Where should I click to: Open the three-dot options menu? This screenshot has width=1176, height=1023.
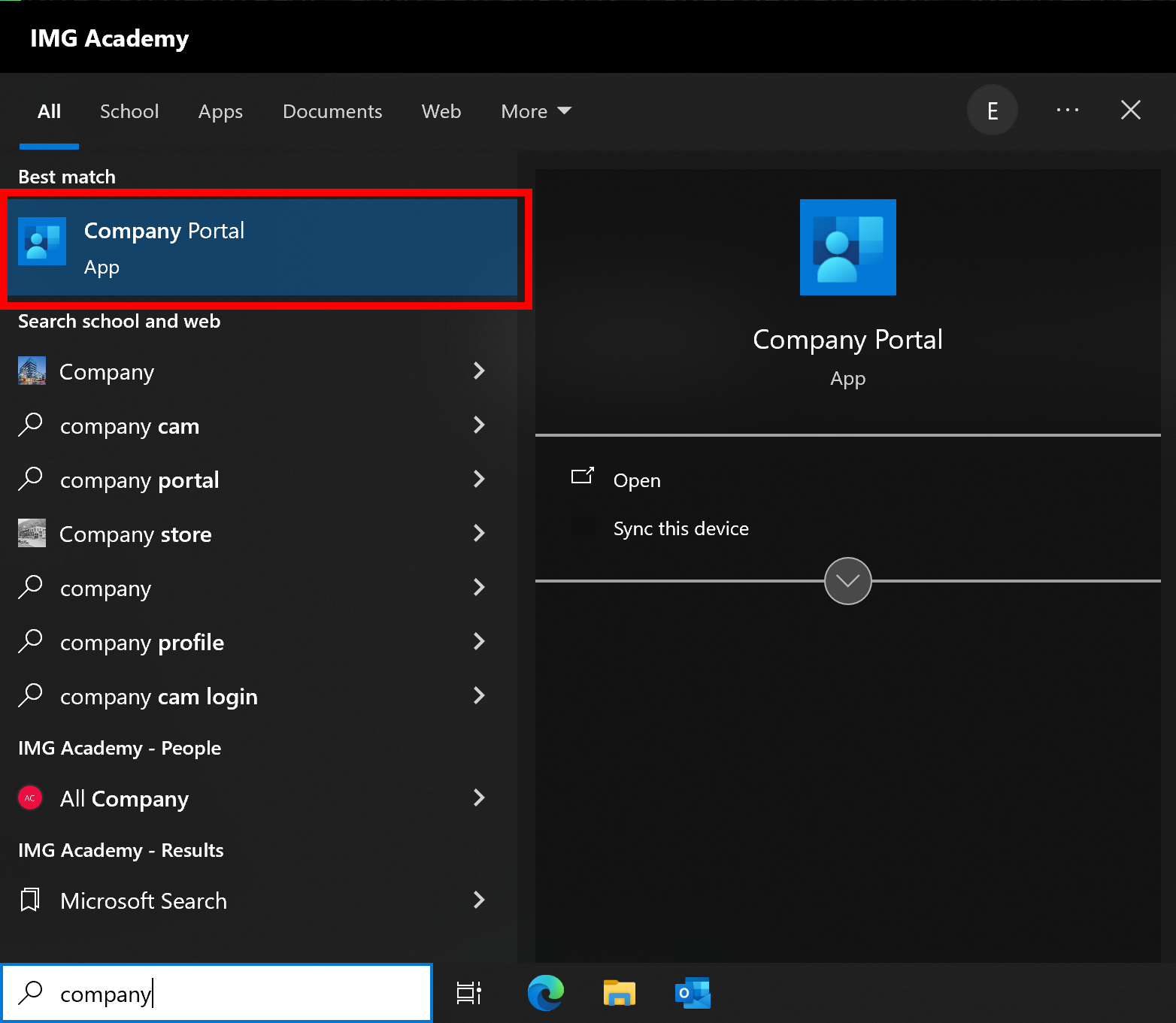[x=1068, y=110]
